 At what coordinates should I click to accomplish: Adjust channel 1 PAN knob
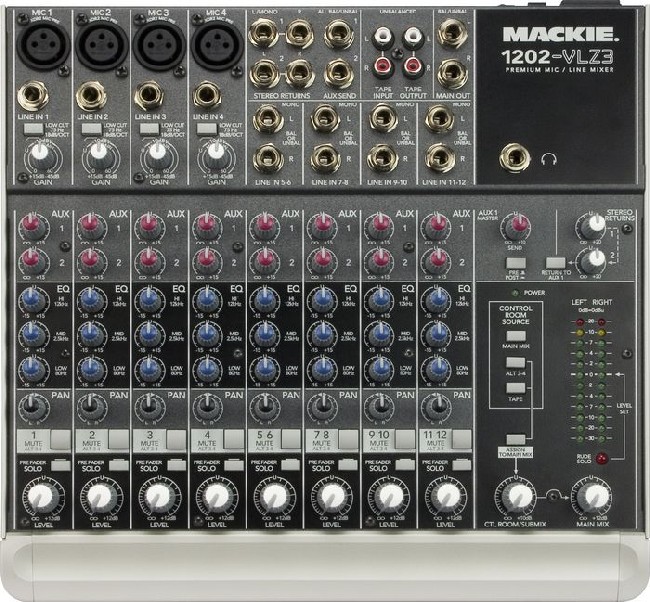[33, 407]
